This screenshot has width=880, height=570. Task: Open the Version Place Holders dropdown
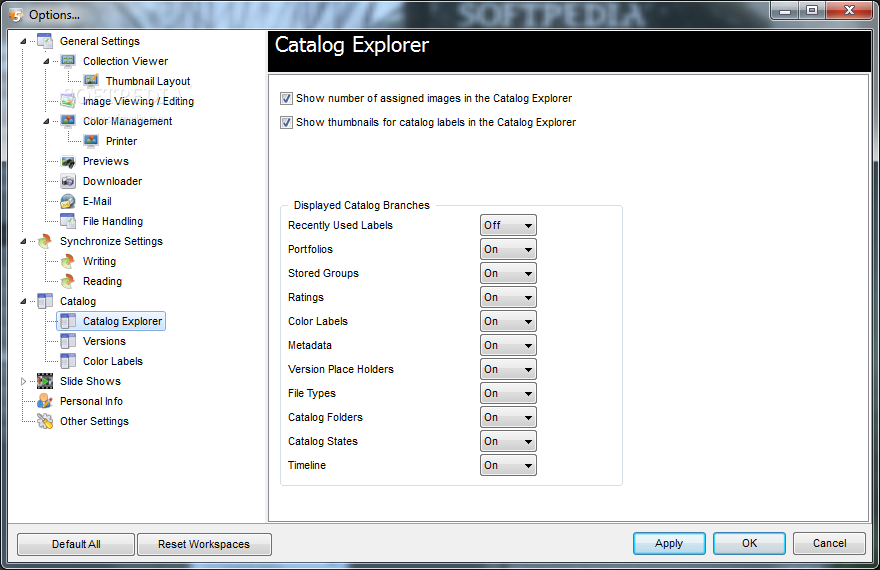point(508,369)
